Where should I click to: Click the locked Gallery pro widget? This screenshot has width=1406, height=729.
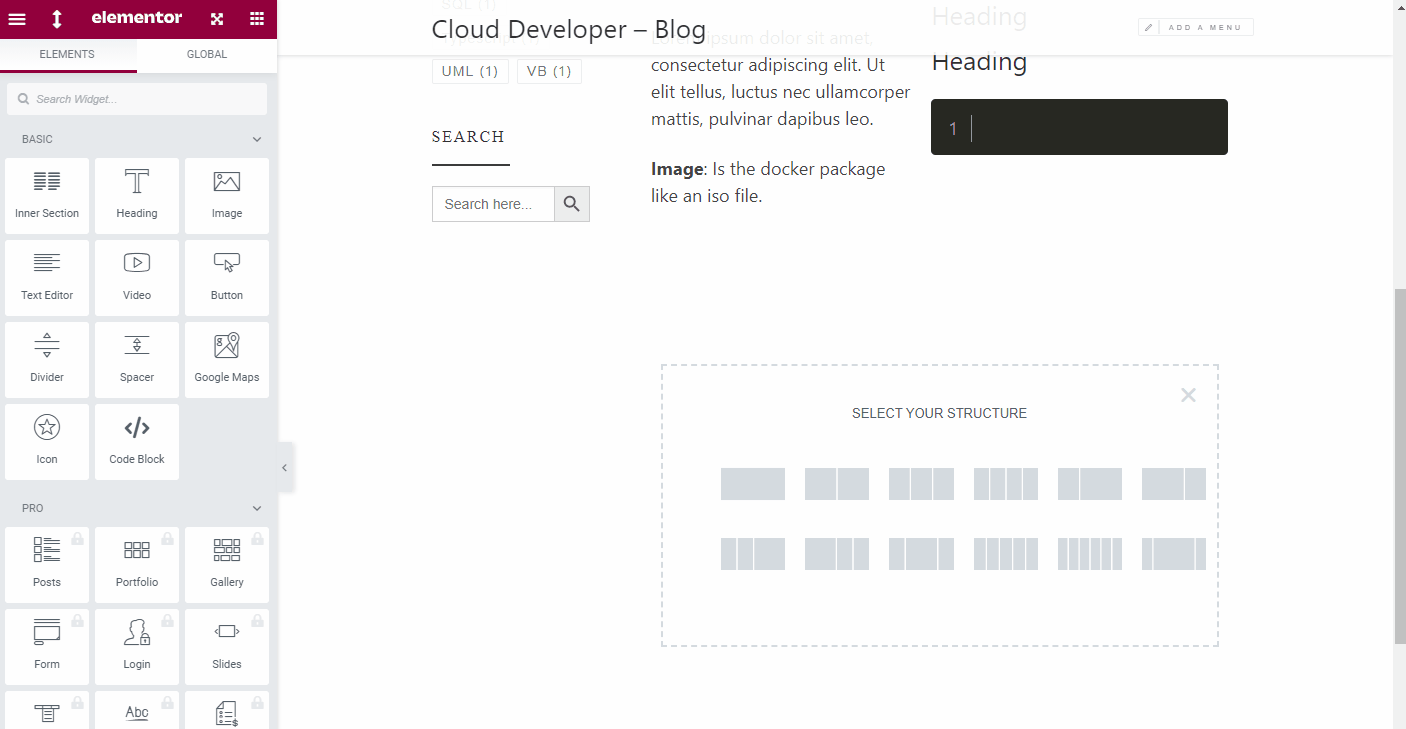coord(227,565)
